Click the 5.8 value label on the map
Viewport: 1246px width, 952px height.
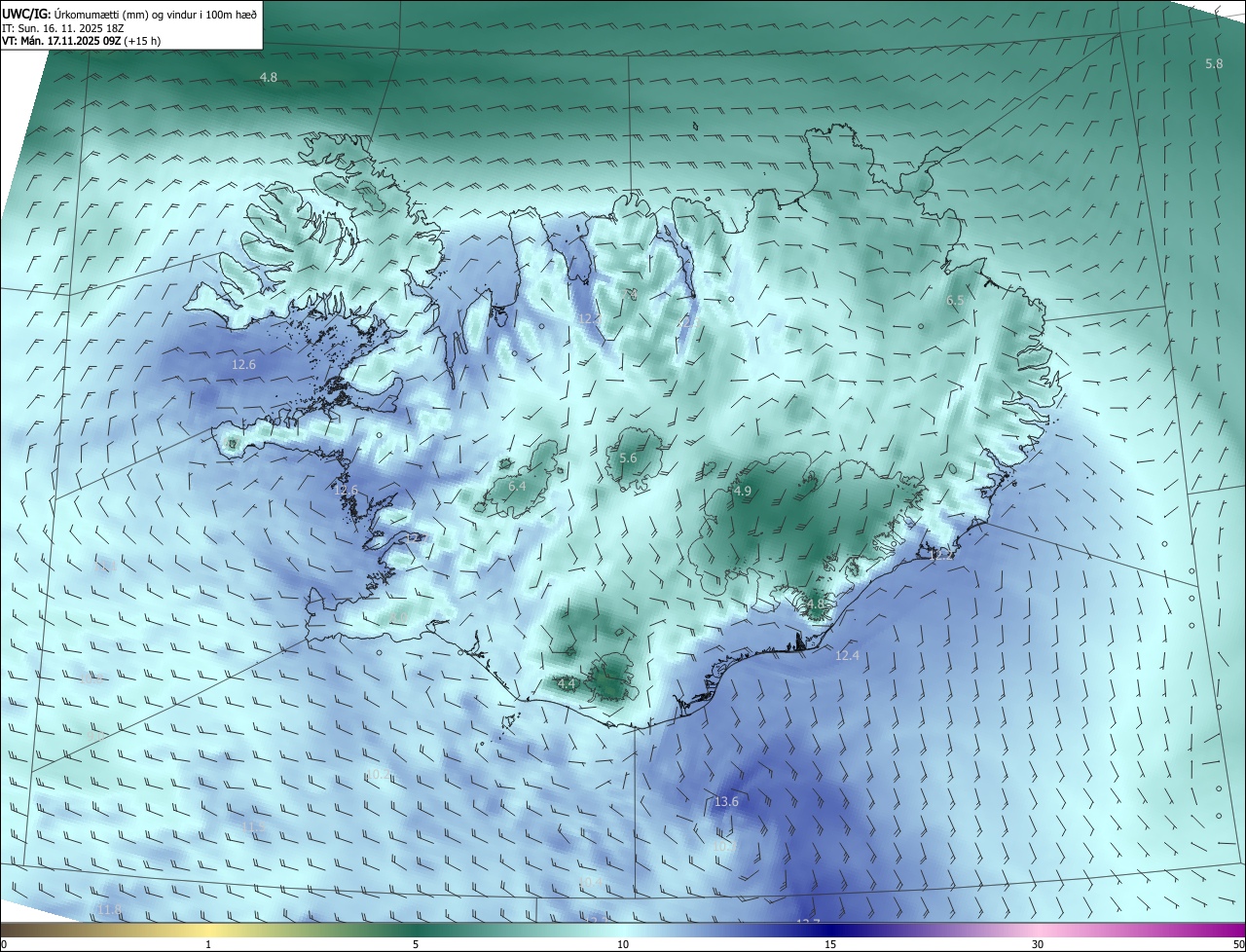tap(1214, 63)
